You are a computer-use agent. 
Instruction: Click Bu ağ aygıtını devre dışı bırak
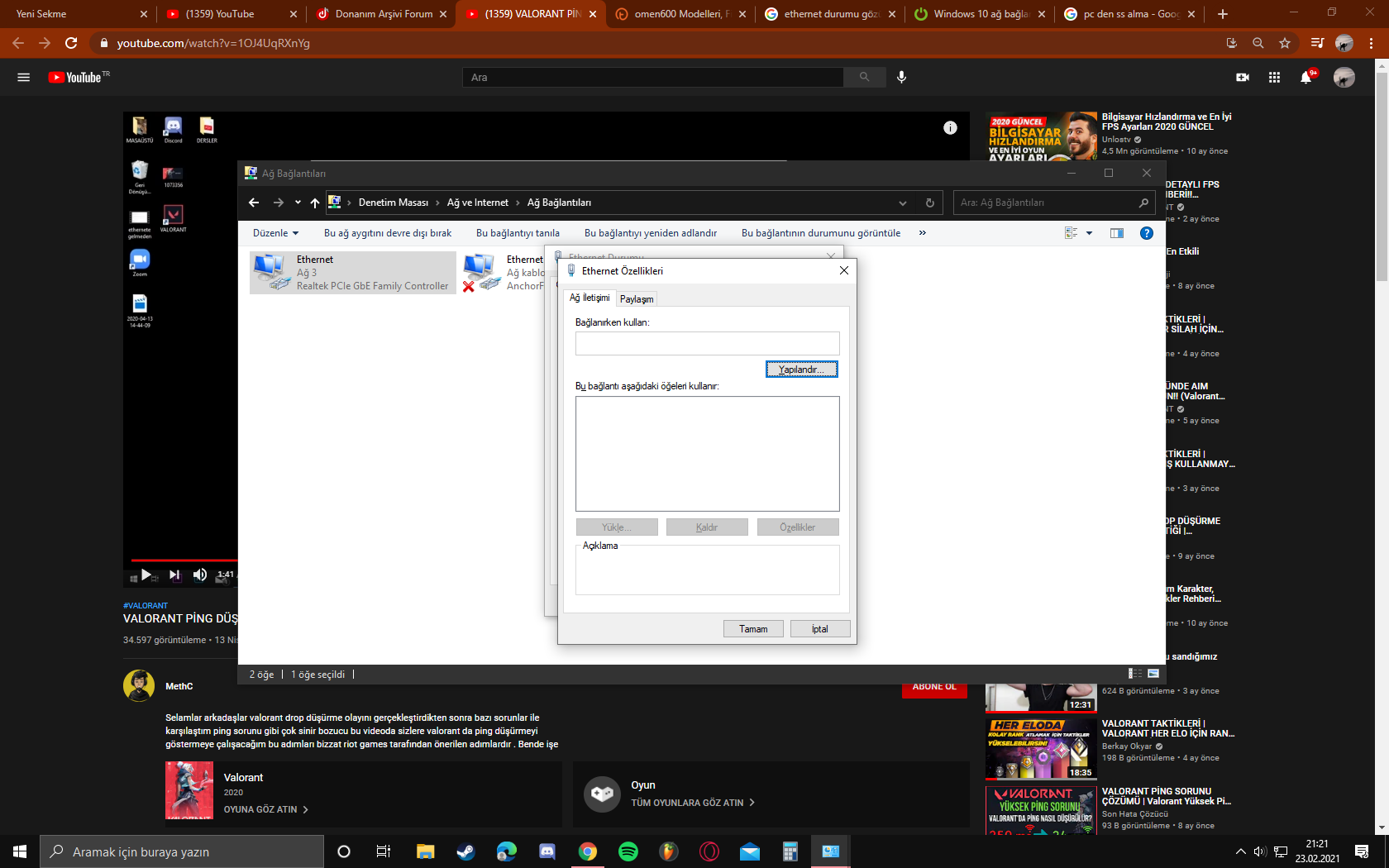(388, 233)
